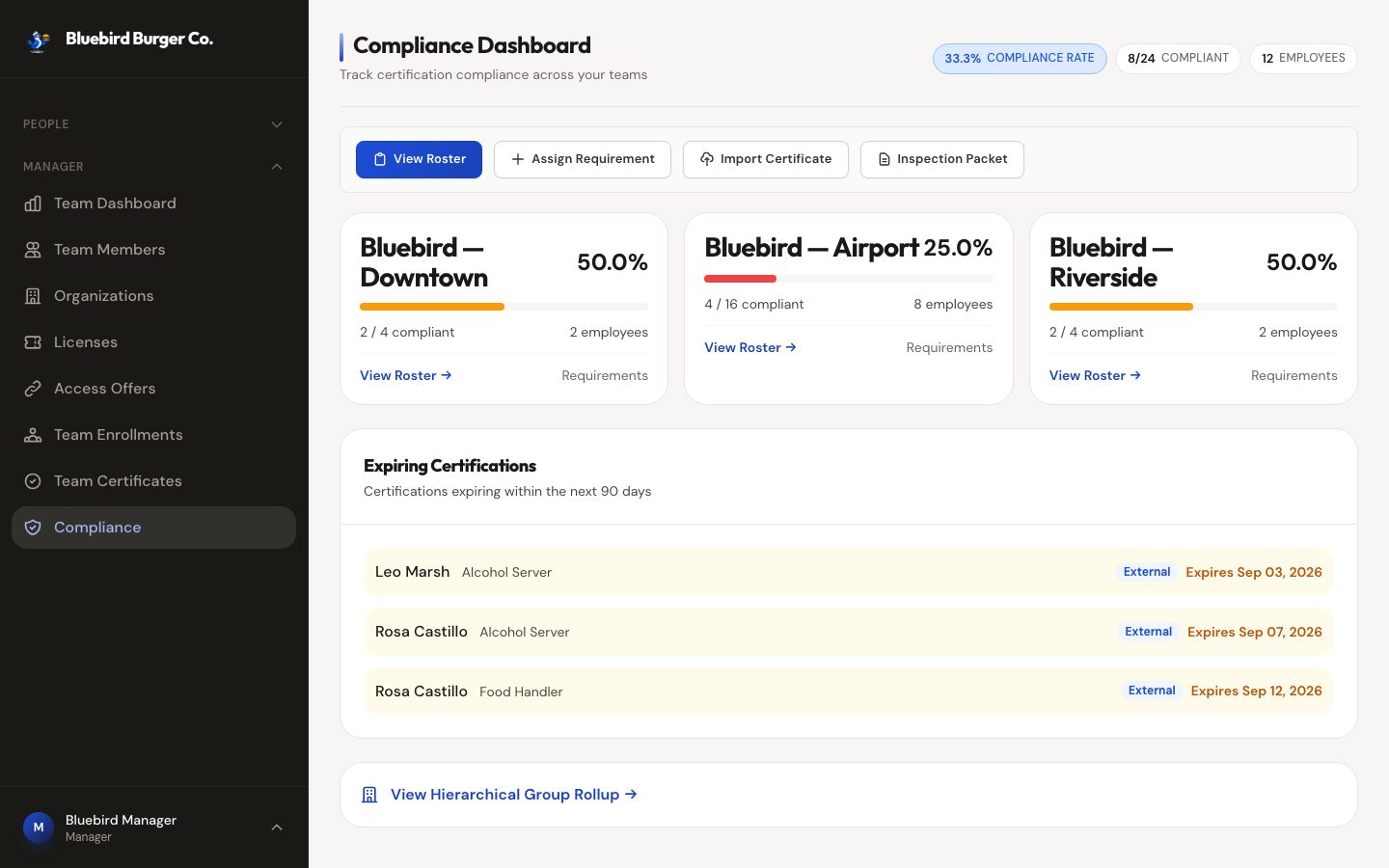Navigate to Licenses
Image resolution: width=1389 pixels, height=868 pixels.
pos(153,342)
